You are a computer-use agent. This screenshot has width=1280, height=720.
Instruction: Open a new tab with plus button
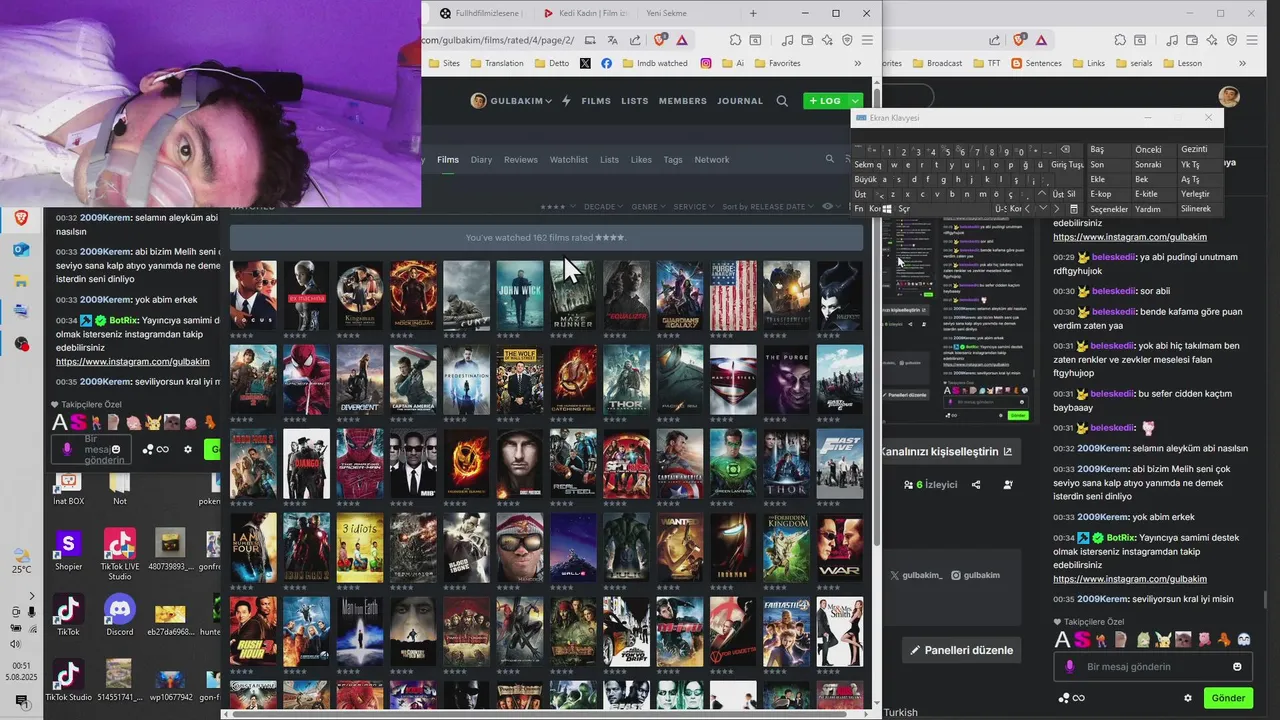[x=753, y=13]
